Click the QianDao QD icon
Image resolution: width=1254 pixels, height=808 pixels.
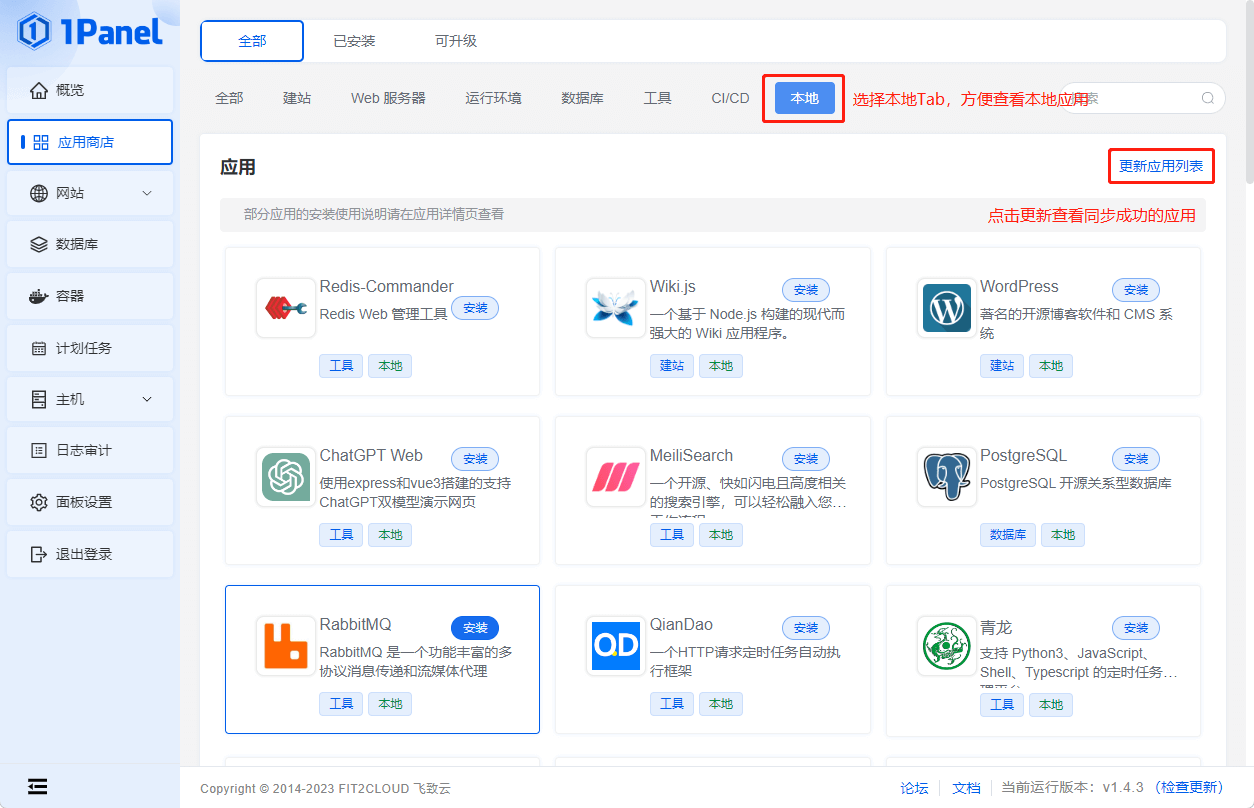(x=616, y=646)
